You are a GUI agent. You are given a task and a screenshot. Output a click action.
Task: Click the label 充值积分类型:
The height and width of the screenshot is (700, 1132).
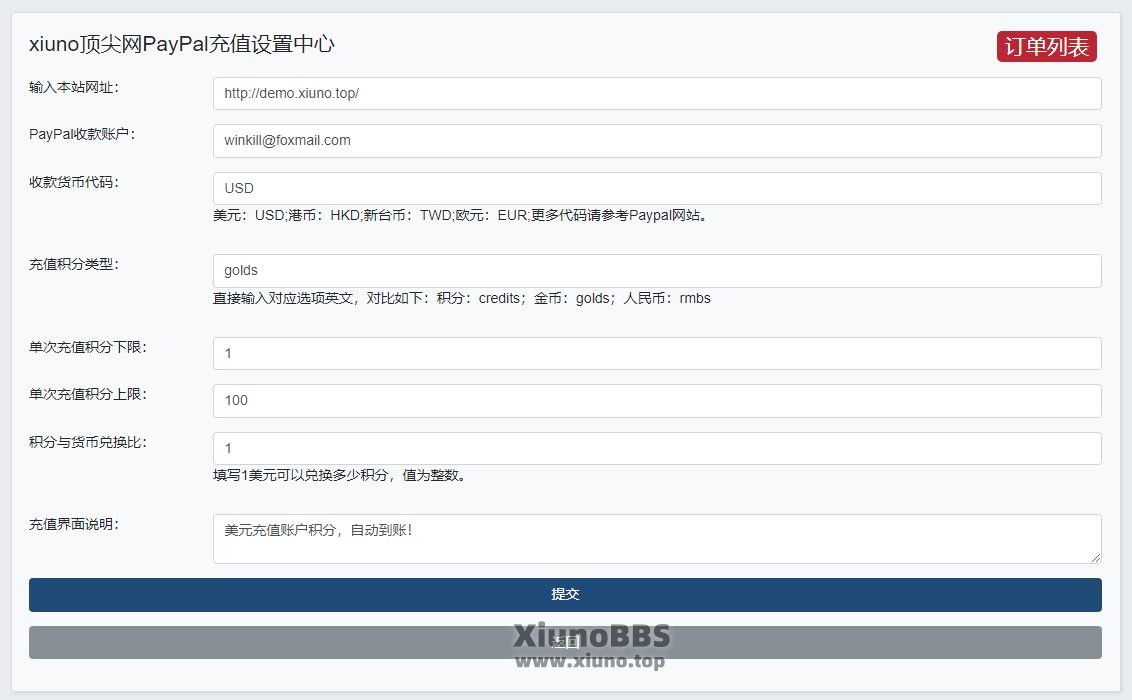click(x=74, y=264)
